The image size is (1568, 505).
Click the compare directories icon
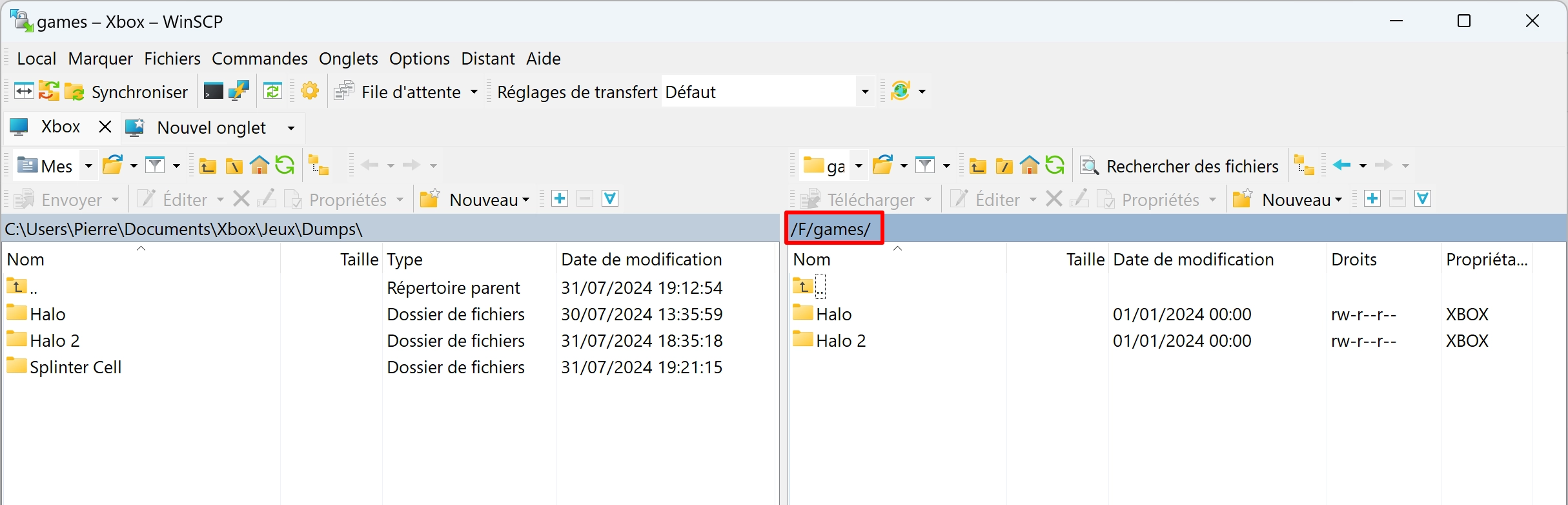24,92
